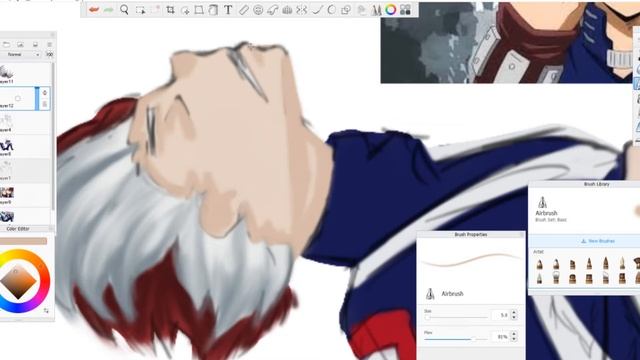Open the Normal blend mode dropdown

point(20,54)
